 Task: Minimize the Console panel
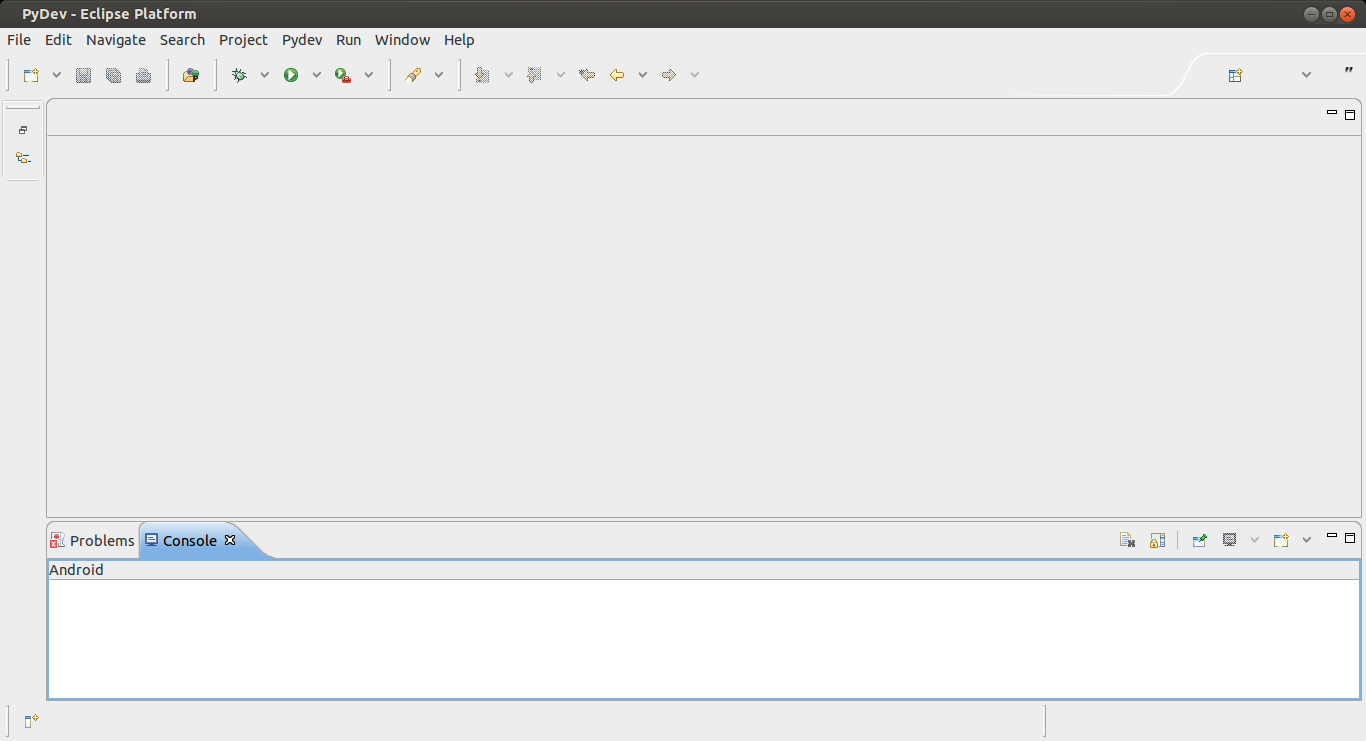click(x=1332, y=536)
